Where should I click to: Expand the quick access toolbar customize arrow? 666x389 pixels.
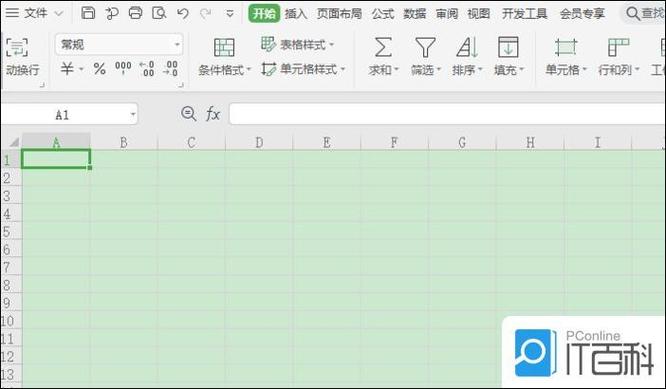click(230, 14)
